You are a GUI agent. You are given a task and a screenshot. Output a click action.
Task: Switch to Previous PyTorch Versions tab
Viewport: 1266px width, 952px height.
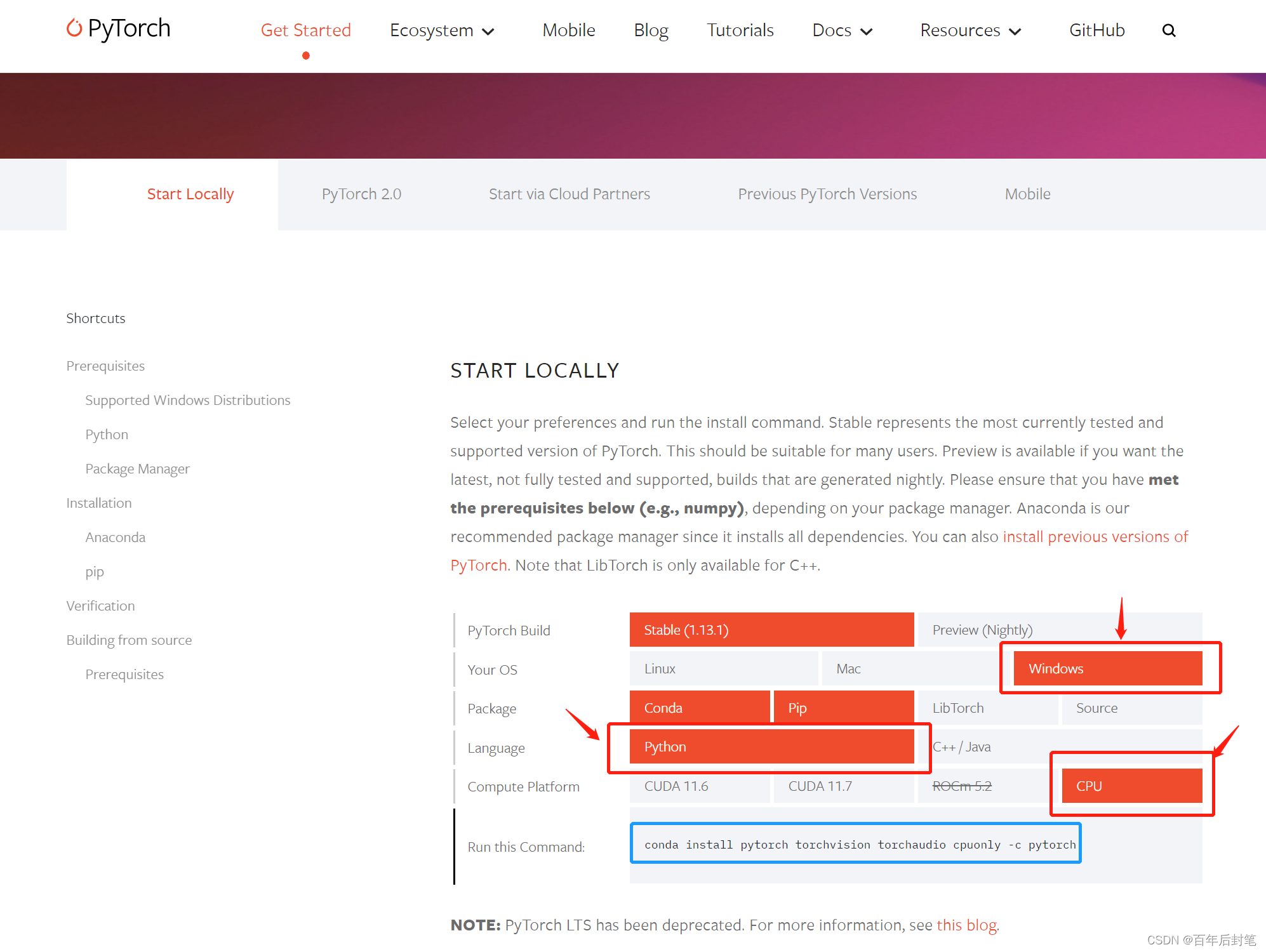[x=827, y=194]
